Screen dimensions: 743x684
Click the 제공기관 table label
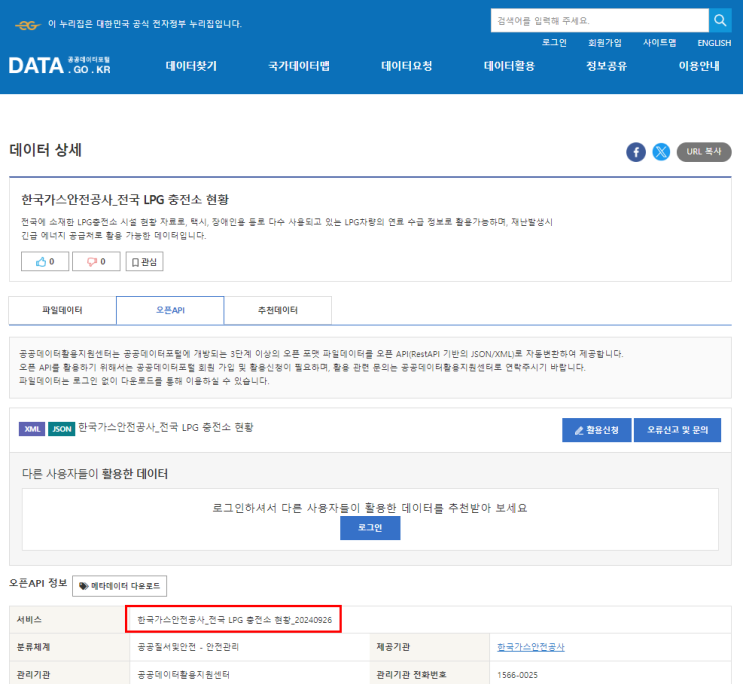click(x=393, y=647)
